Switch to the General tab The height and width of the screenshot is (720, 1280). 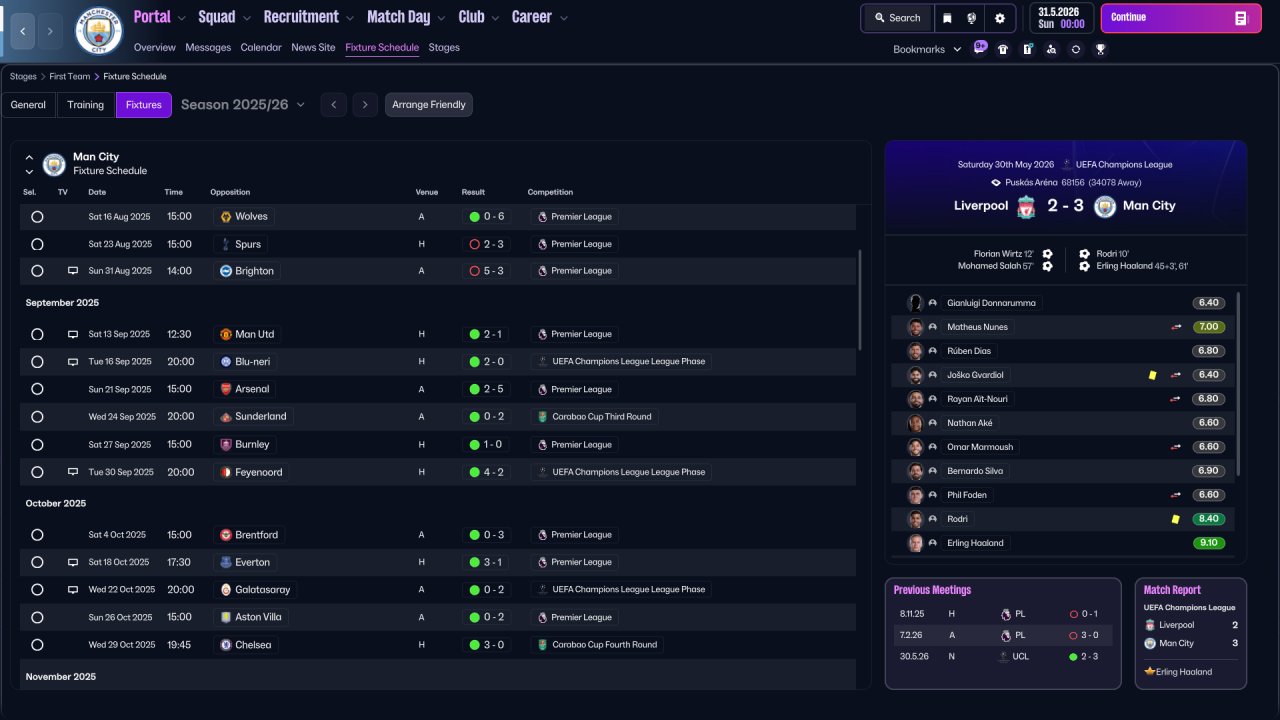click(x=28, y=105)
